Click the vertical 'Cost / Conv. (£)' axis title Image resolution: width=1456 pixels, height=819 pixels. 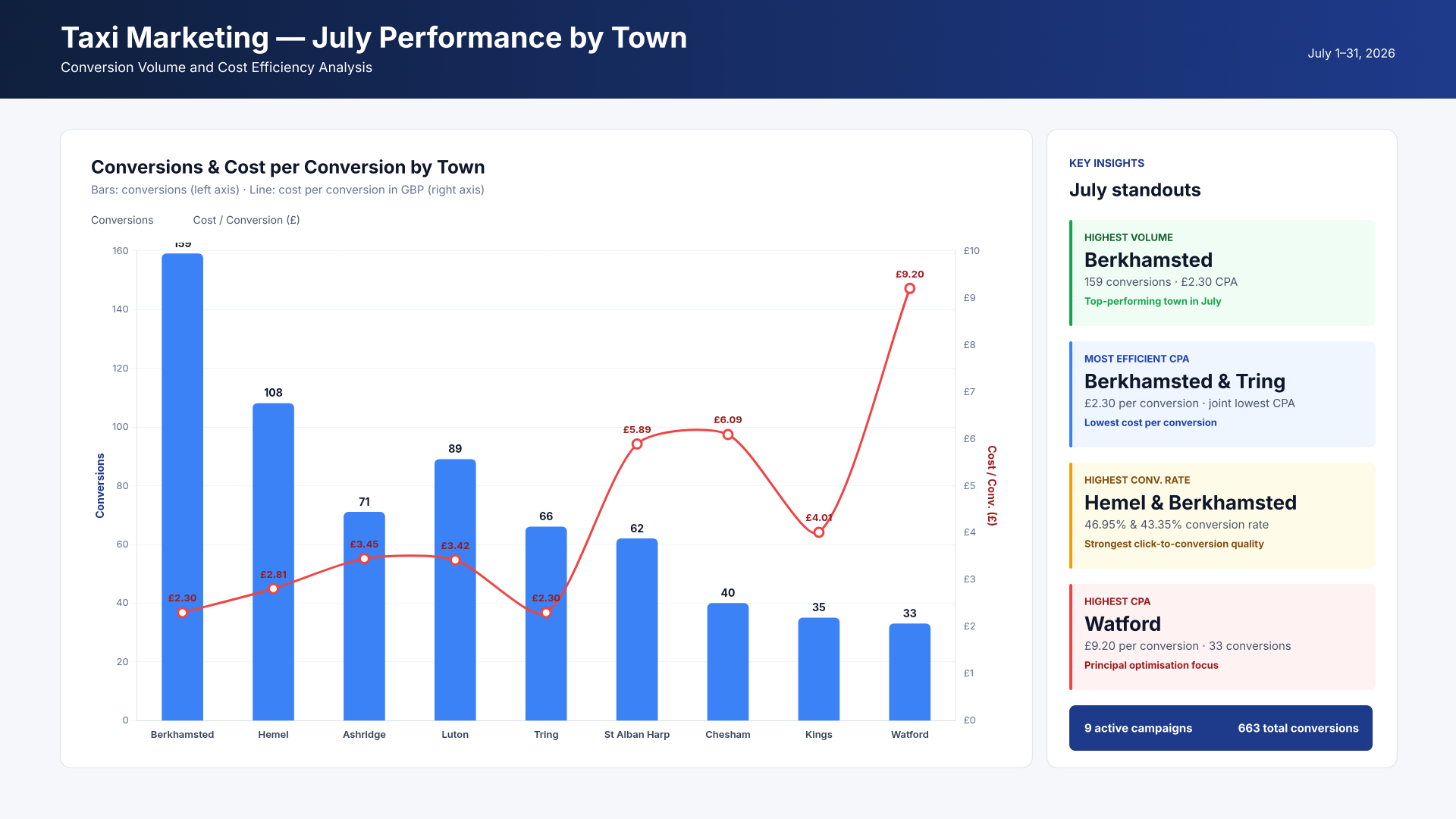click(x=992, y=486)
